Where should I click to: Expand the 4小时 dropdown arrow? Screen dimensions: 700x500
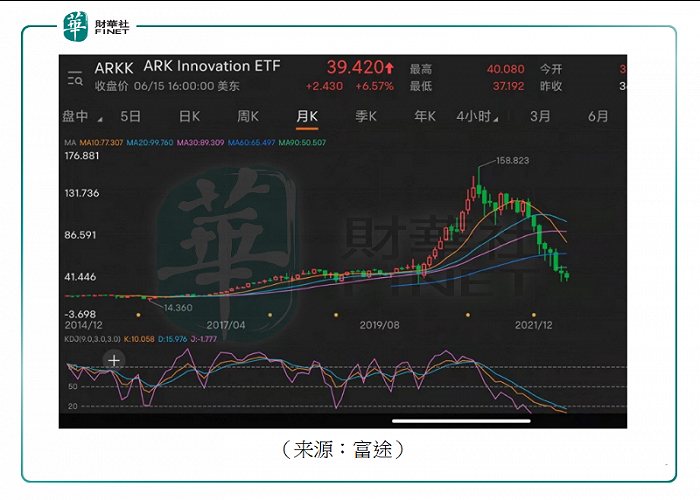click(x=496, y=119)
